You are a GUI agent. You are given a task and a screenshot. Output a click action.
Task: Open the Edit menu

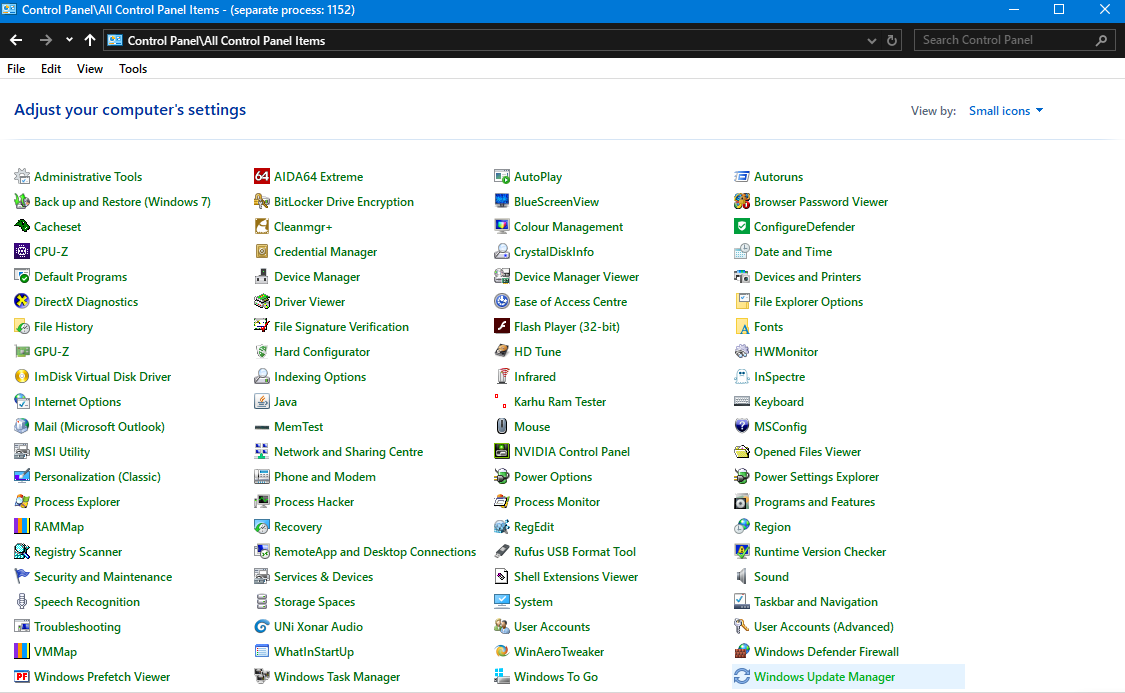[x=51, y=69]
